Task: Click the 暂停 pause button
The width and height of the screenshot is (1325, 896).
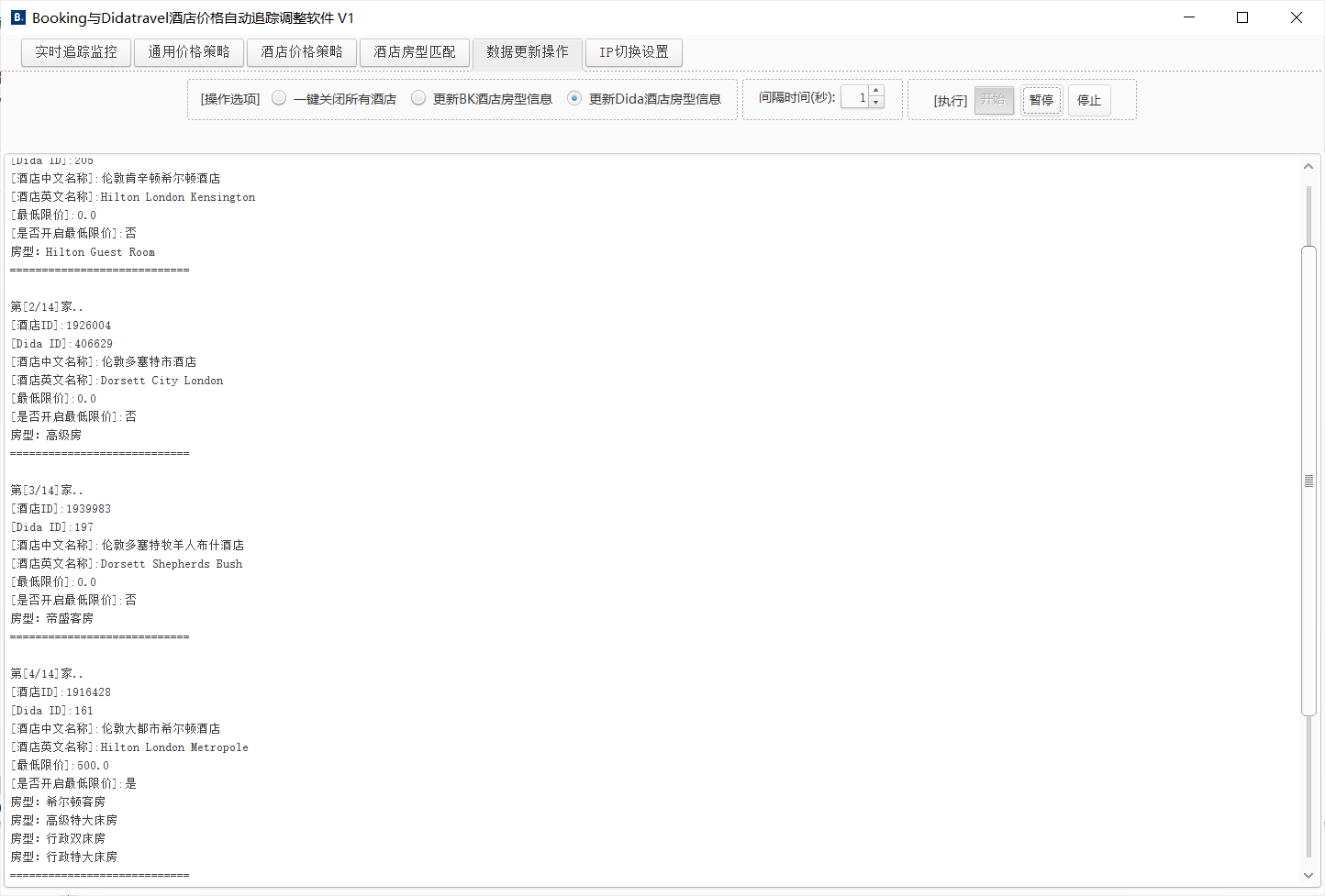Action: click(1041, 100)
